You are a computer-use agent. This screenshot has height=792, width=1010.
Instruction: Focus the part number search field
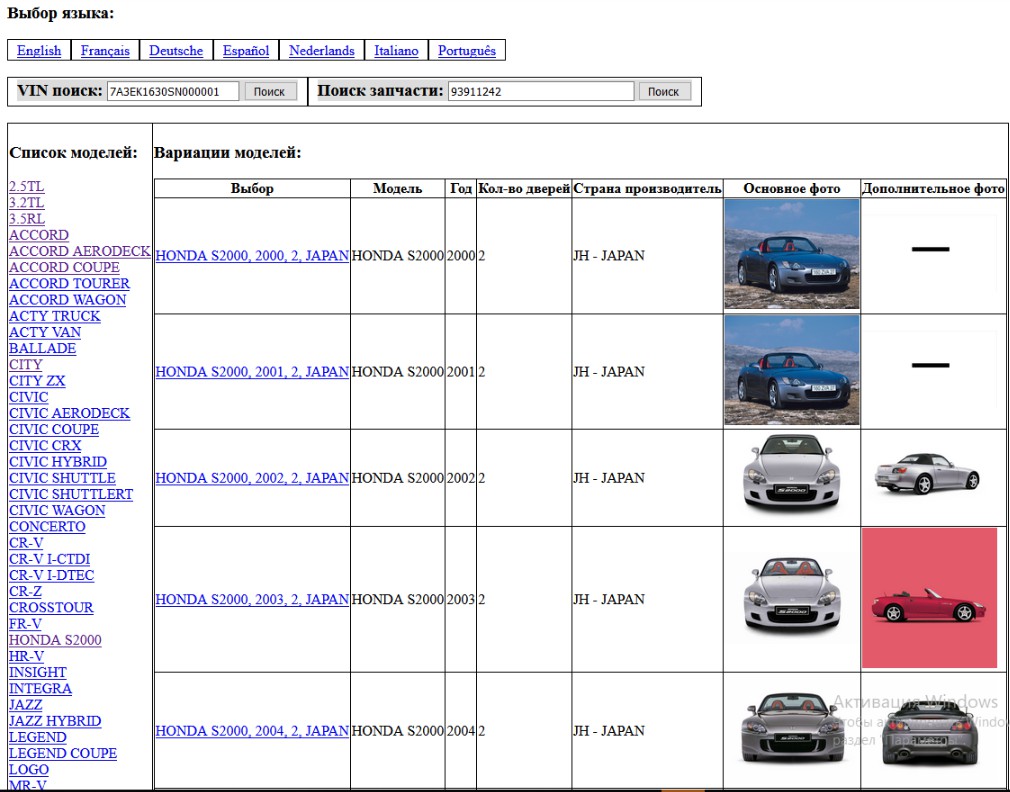click(x=540, y=91)
